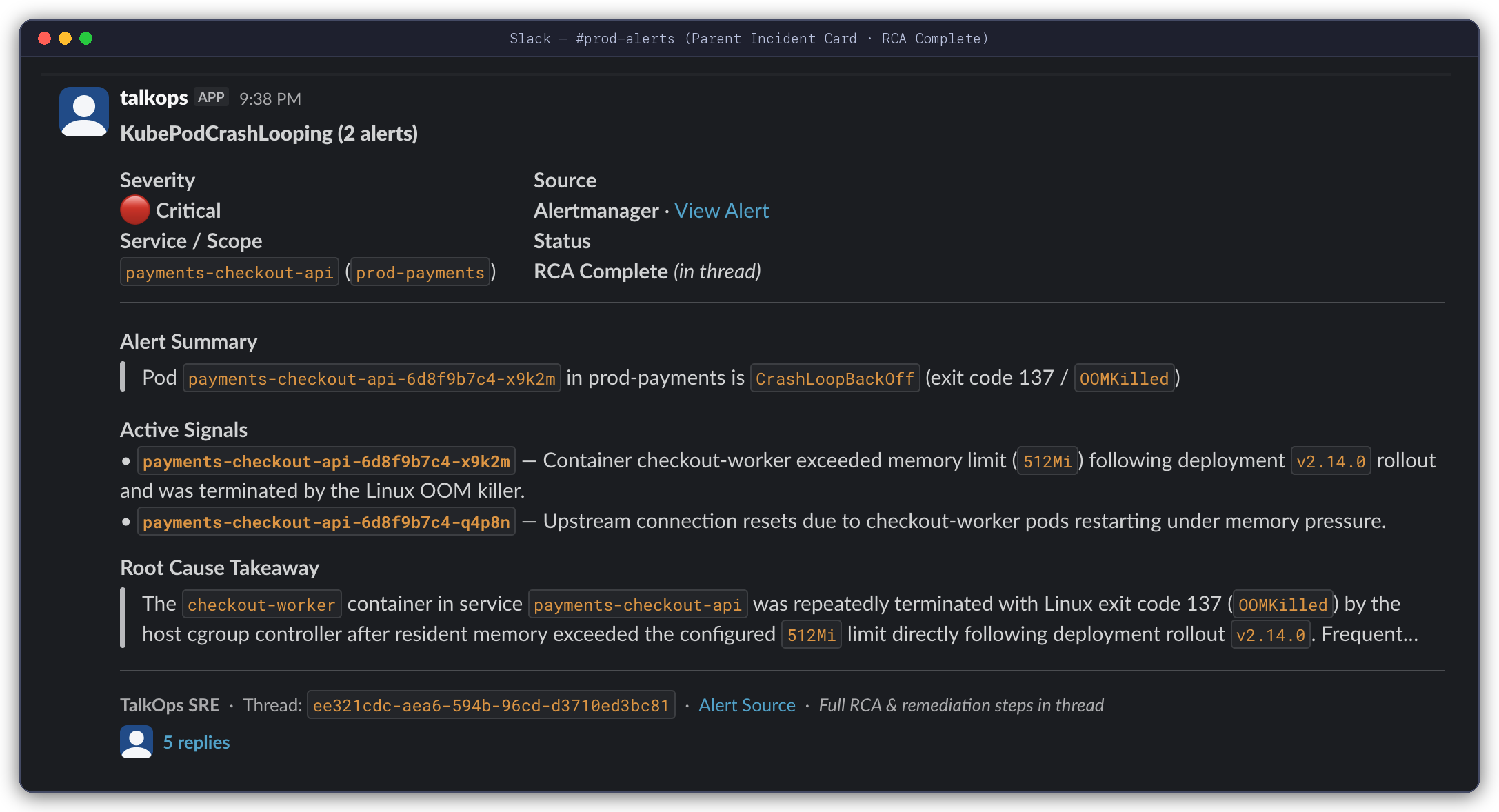The width and height of the screenshot is (1499, 812).
Task: Click the yellow minimize window button
Action: [66, 39]
